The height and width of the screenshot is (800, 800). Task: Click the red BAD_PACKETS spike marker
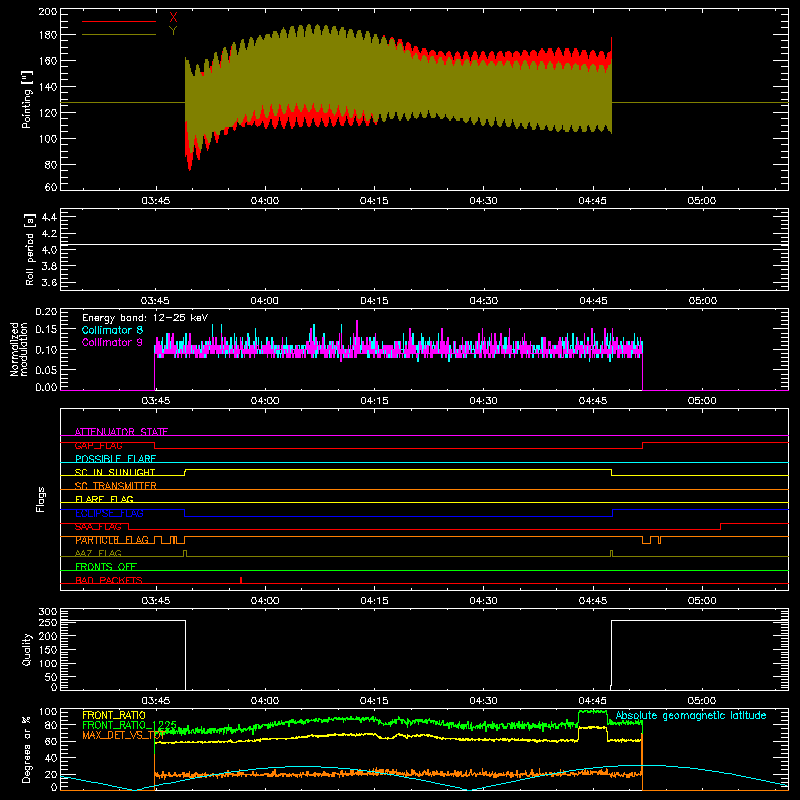pyautogui.click(x=241, y=580)
